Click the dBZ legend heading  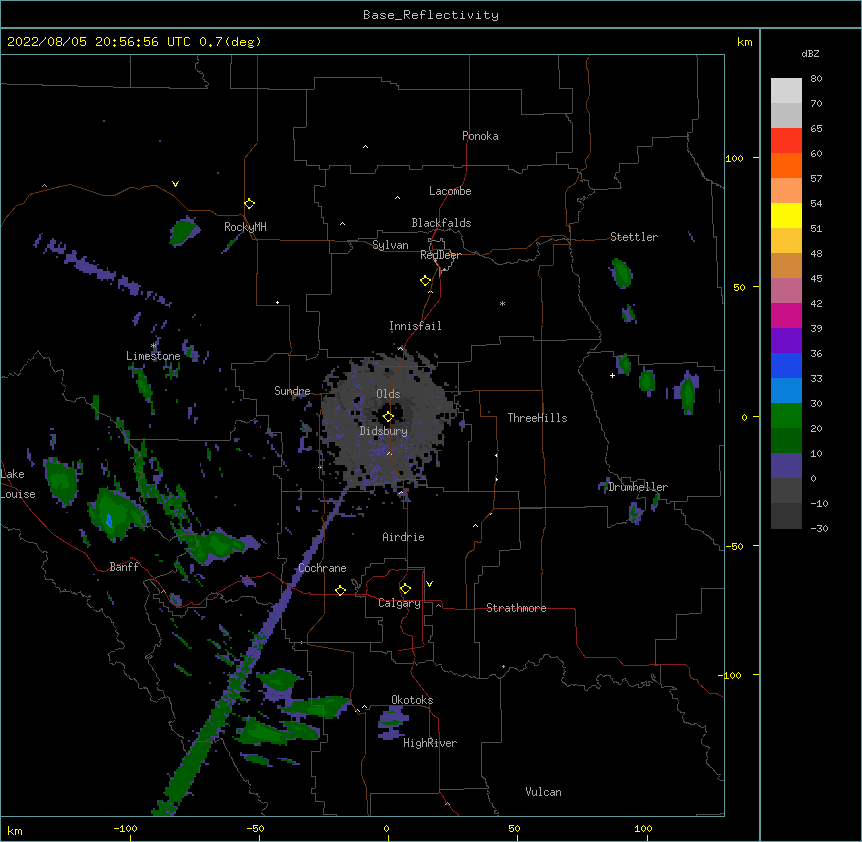pyautogui.click(x=810, y=53)
